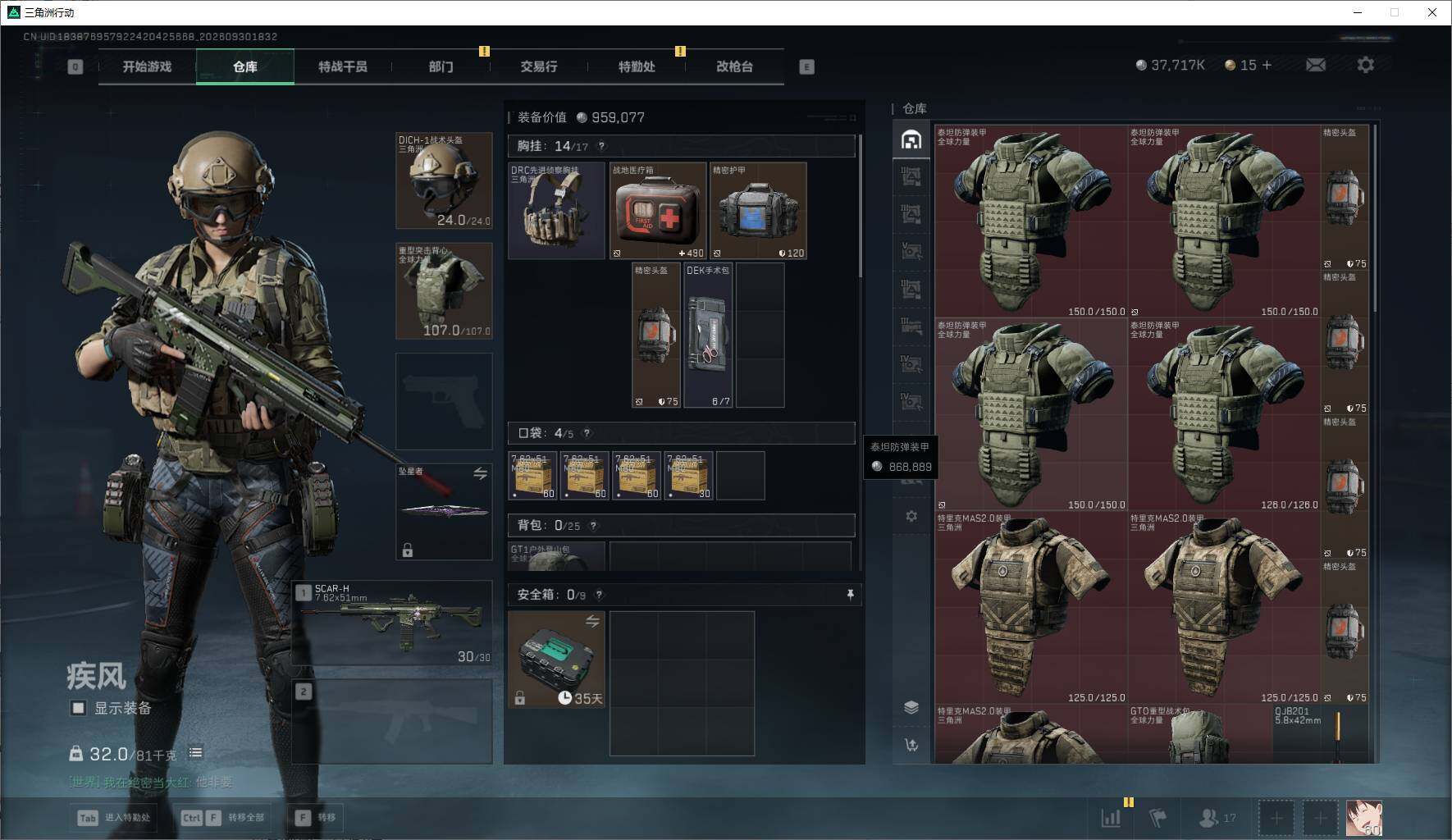The width and height of the screenshot is (1452, 840).
Task: Open the friends icon showing 17
Action: click(1217, 818)
